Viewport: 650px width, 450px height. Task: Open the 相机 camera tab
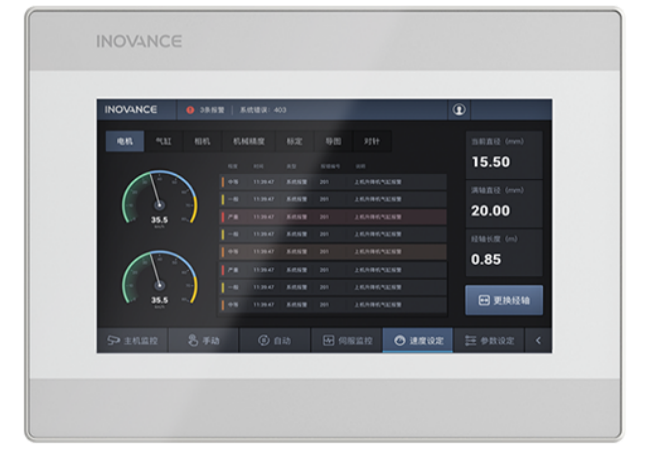pyautogui.click(x=202, y=141)
